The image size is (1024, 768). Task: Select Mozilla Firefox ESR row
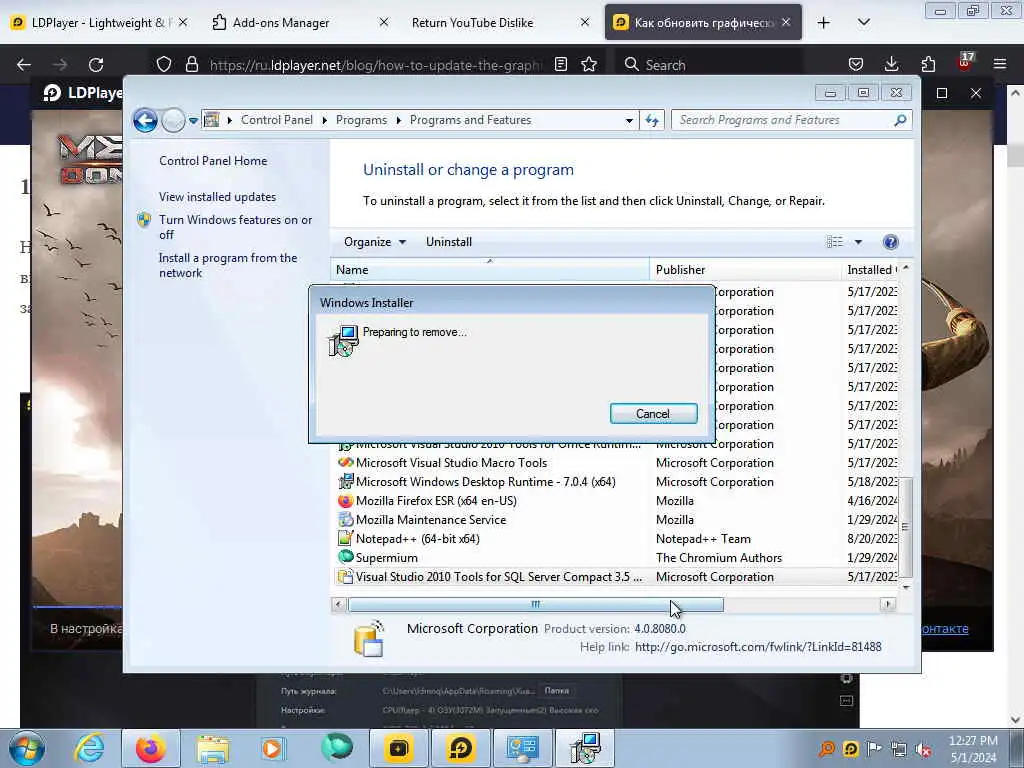tap(617, 500)
